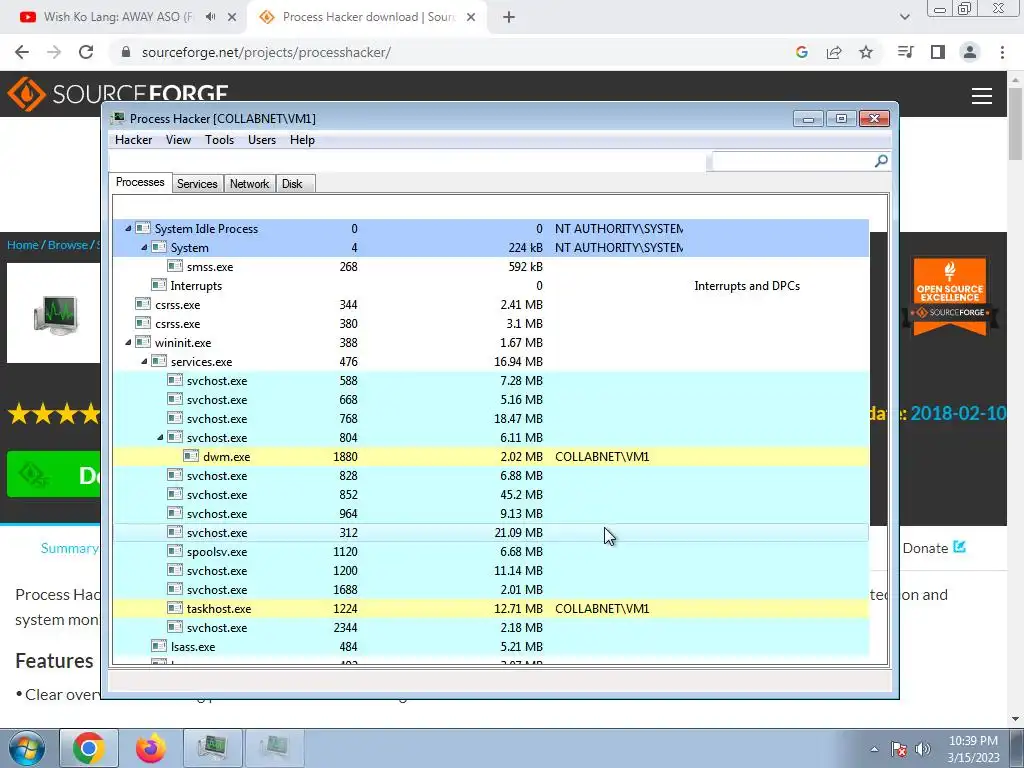
Task: Bookmark this page with star icon
Action: (x=866, y=52)
